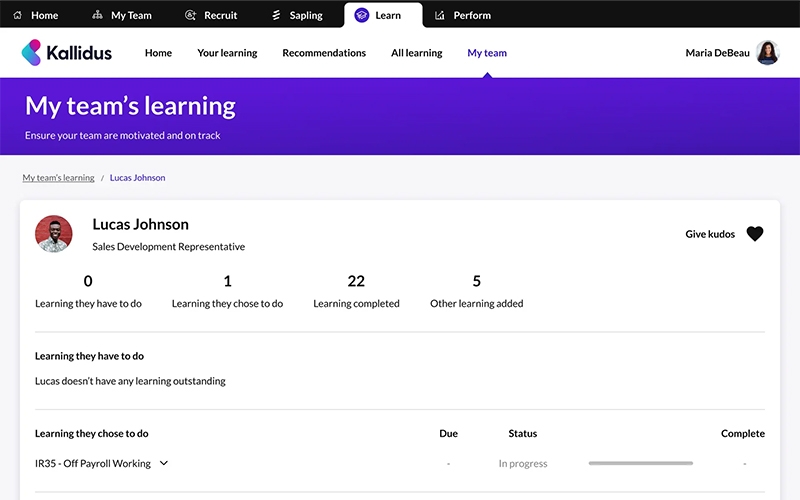Go to Recommendations in the navigation
800x500 pixels.
[324, 53]
